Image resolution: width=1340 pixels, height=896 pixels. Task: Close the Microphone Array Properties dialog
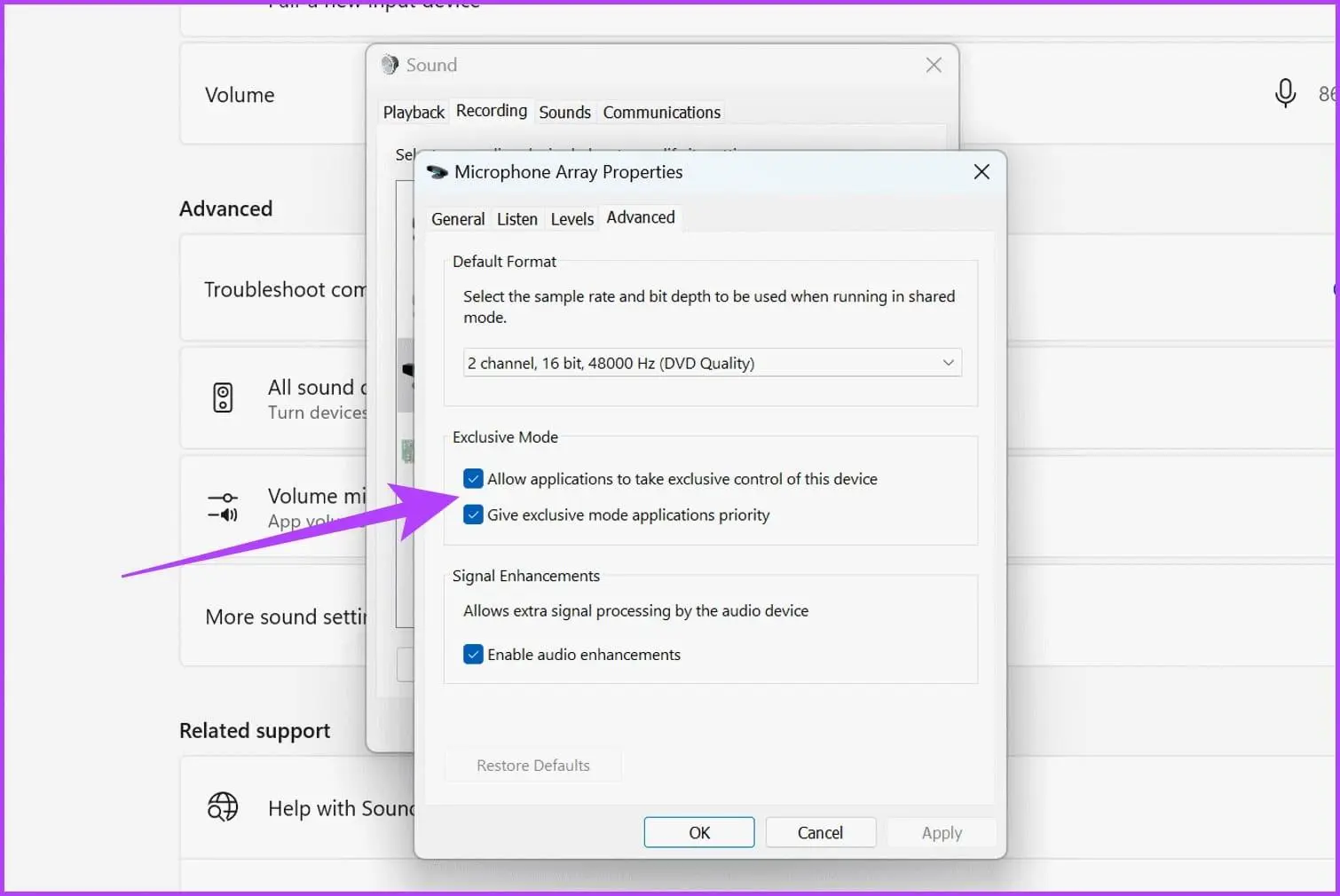981,171
